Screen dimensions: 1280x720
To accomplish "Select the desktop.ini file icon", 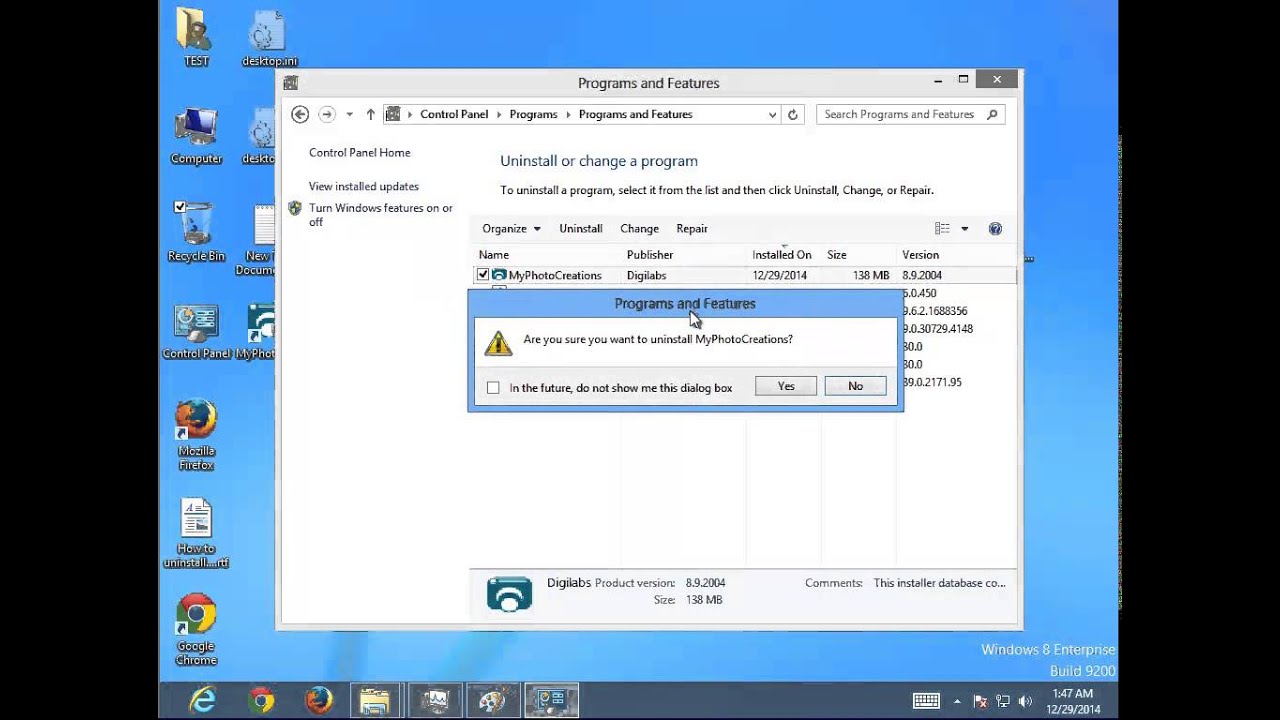I will coord(269,37).
